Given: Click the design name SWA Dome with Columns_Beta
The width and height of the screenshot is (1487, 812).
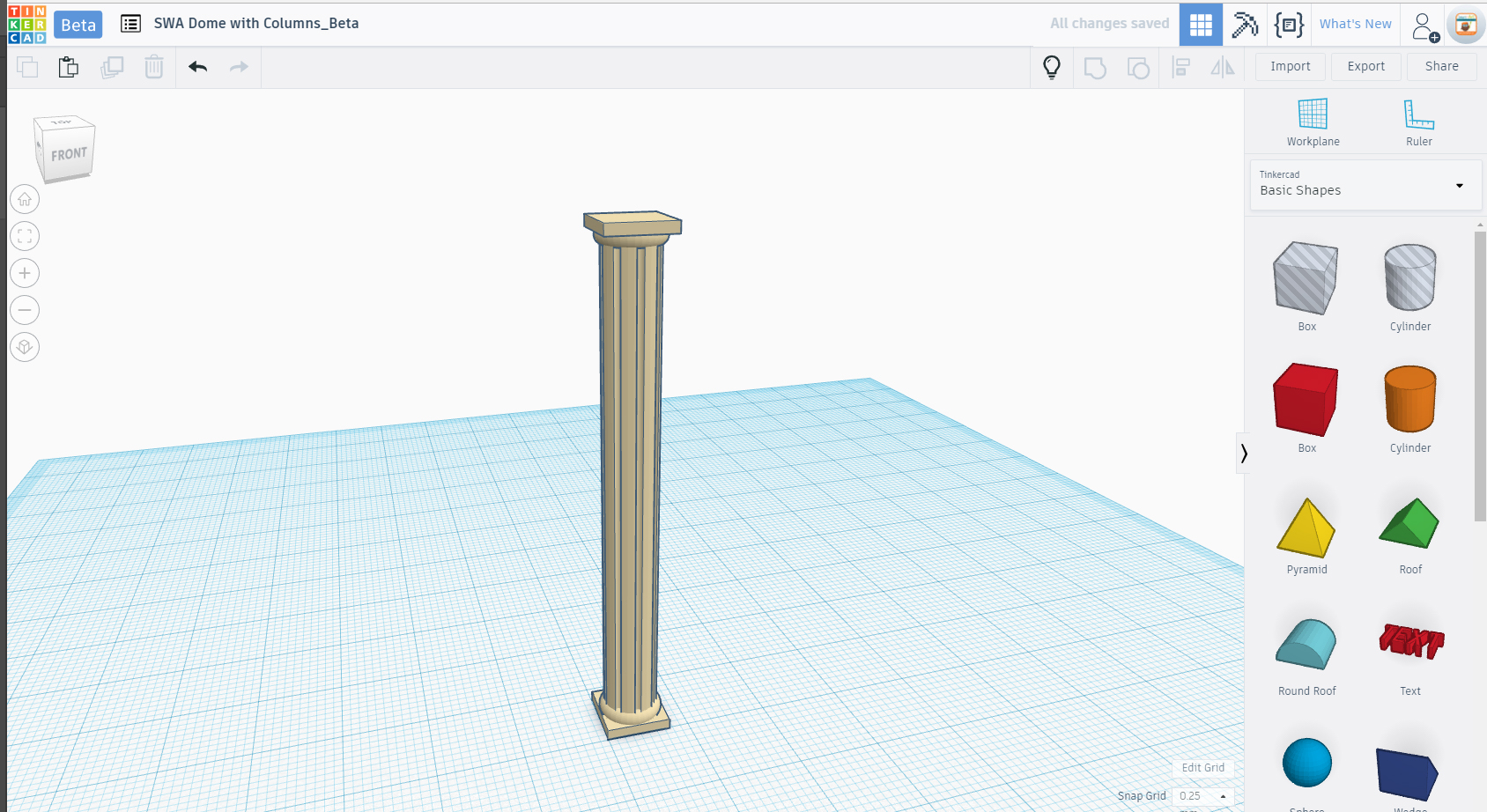Looking at the screenshot, I should click(256, 24).
